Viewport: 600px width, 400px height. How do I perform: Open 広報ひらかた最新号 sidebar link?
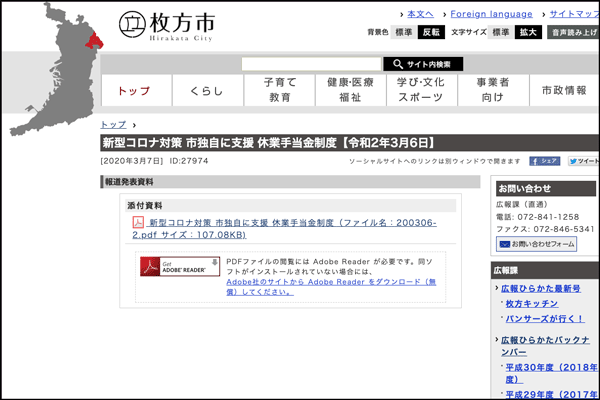541,288
